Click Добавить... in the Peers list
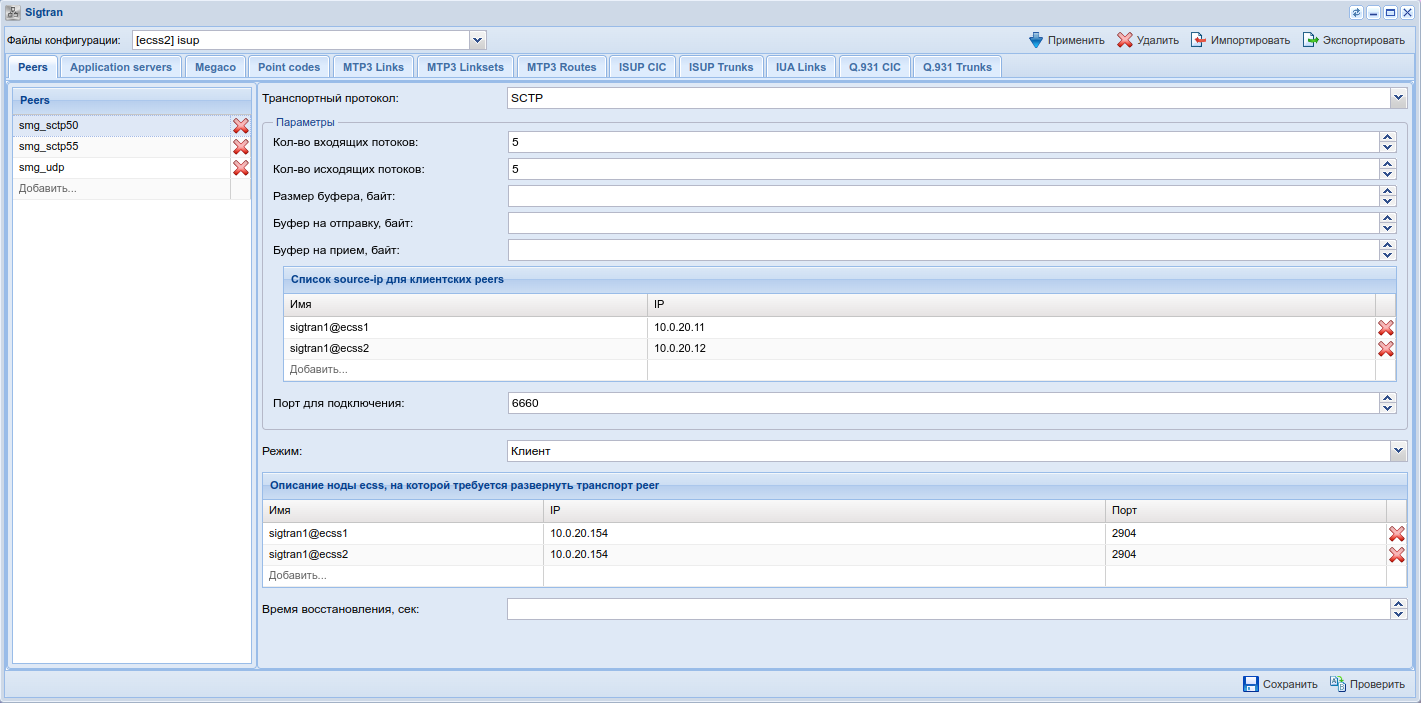The image size is (1421, 703). point(121,189)
